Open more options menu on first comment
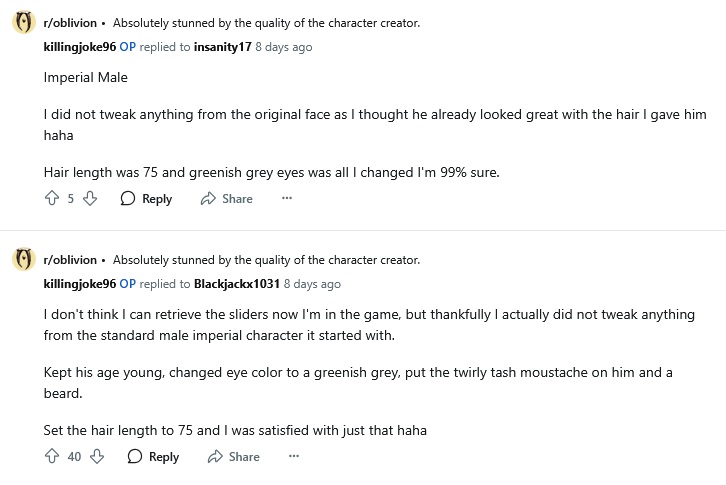The height and width of the screenshot is (485, 726). 287,199
